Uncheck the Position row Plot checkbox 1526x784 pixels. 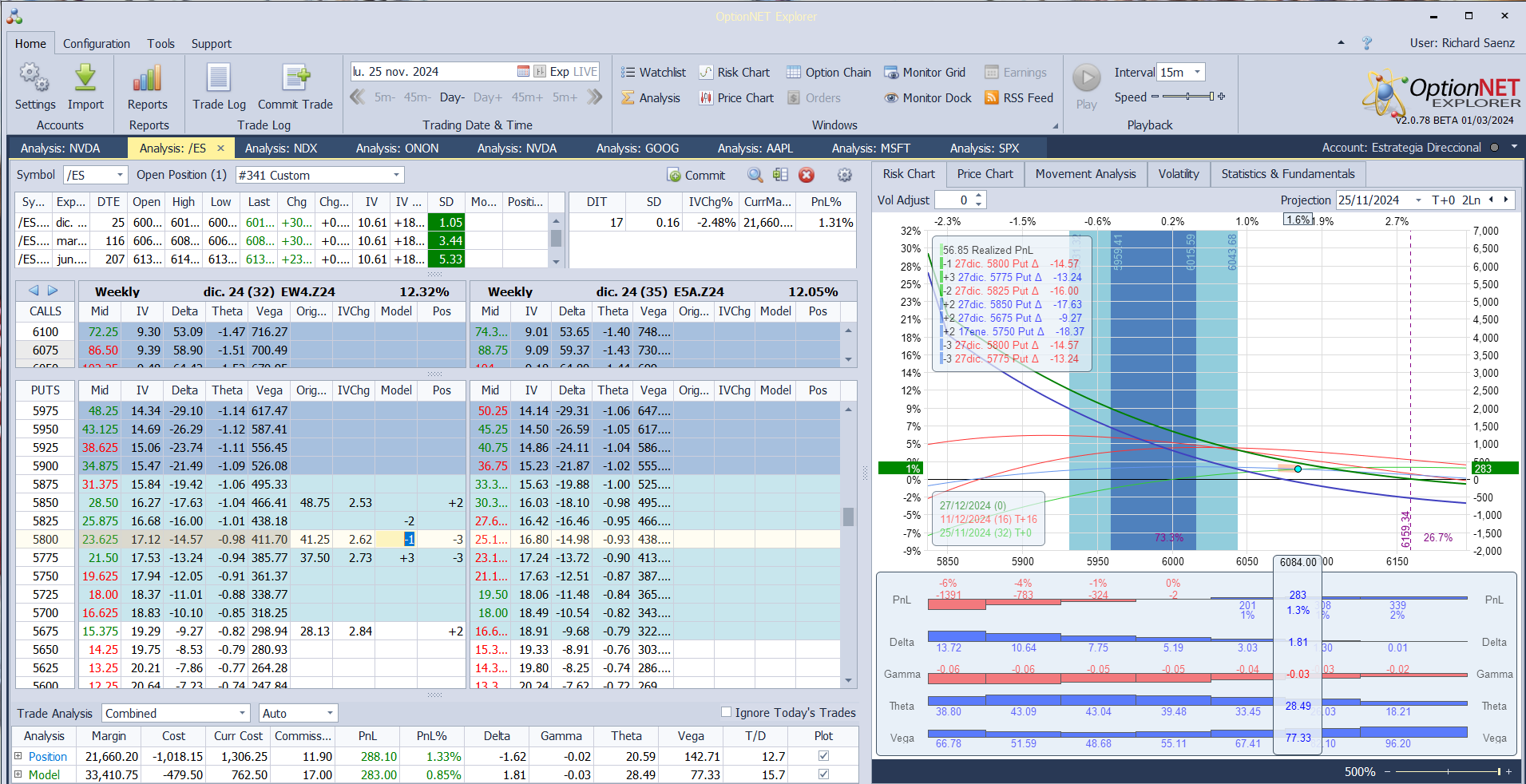(823, 756)
